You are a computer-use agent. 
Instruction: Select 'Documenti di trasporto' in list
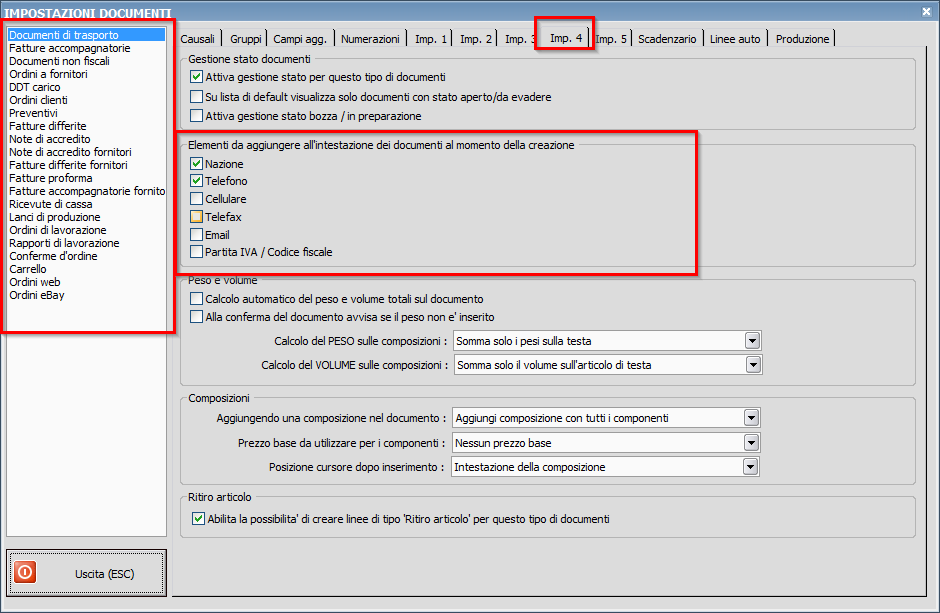(86, 35)
